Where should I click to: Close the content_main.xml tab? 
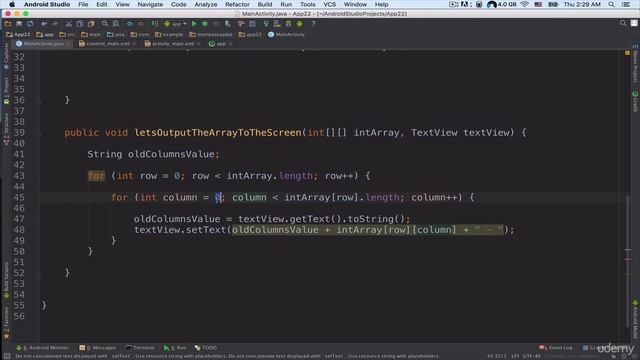point(134,44)
